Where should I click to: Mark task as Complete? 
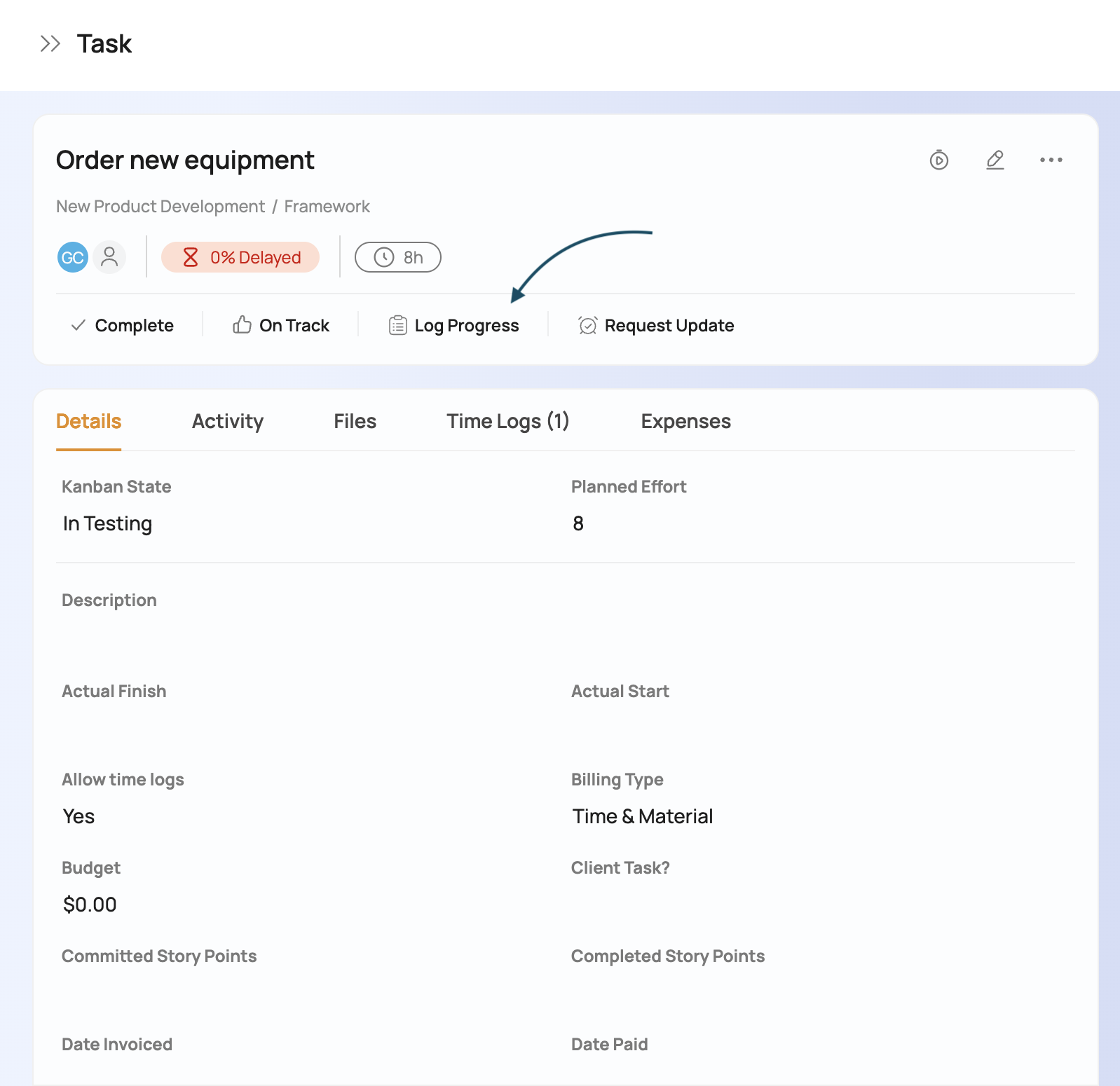point(123,326)
